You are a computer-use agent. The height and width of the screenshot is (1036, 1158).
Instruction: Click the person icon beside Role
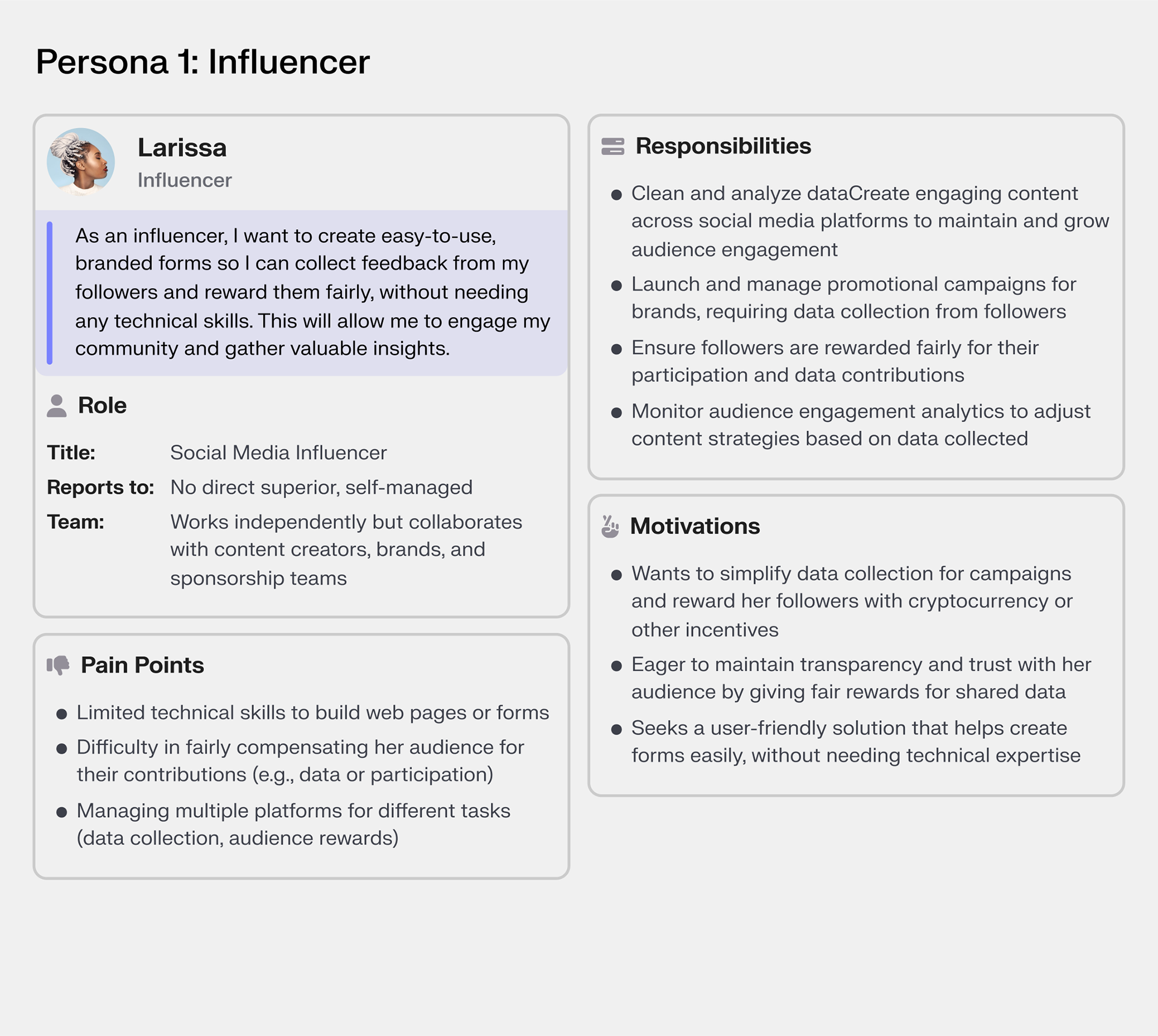click(x=57, y=406)
